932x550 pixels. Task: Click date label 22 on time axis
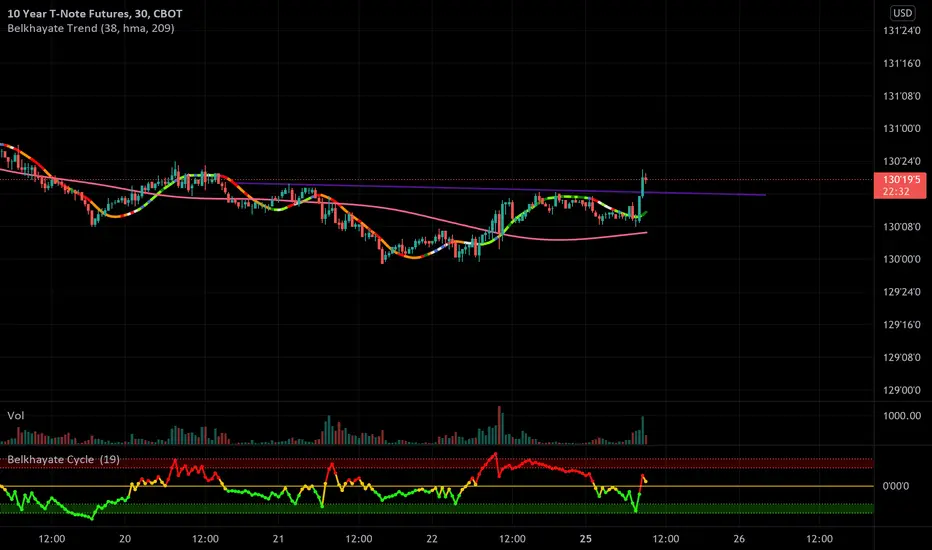pos(432,539)
